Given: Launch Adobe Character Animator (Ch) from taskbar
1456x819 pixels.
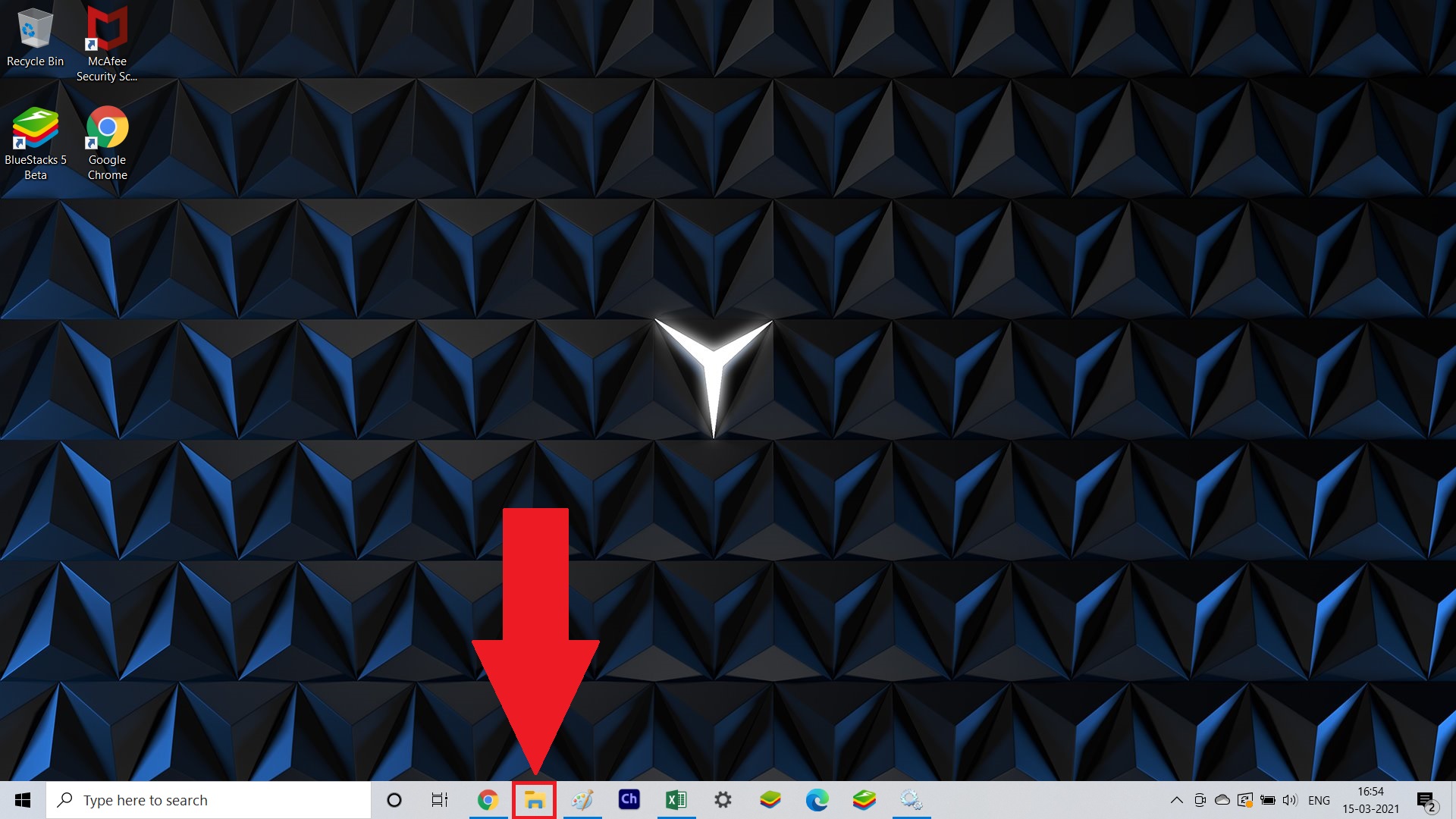Looking at the screenshot, I should [629, 799].
